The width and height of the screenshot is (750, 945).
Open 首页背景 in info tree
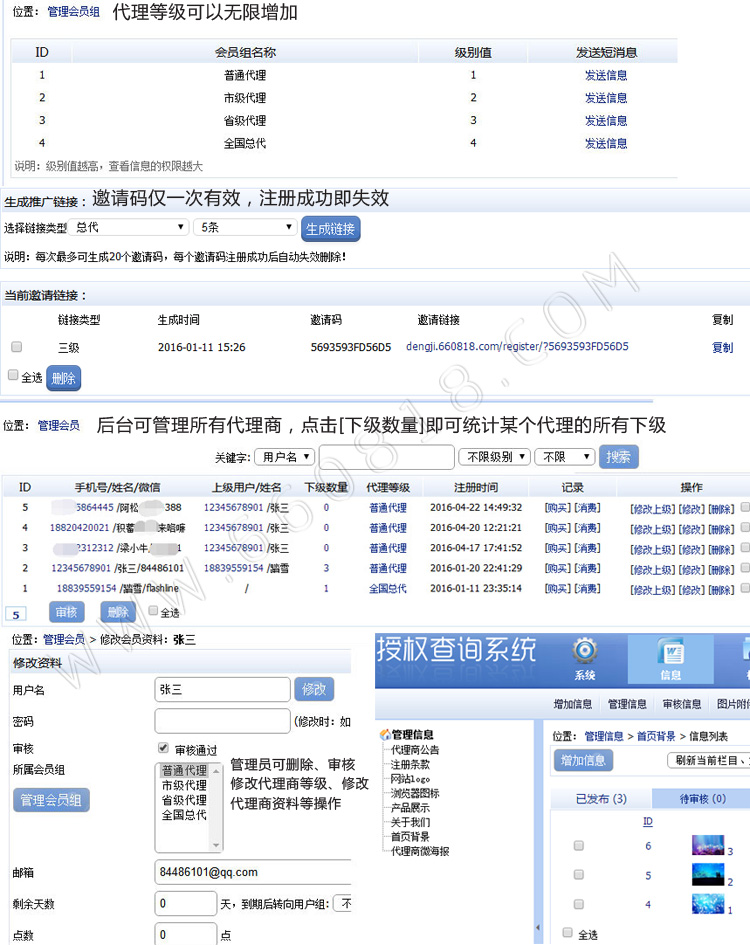(410, 837)
